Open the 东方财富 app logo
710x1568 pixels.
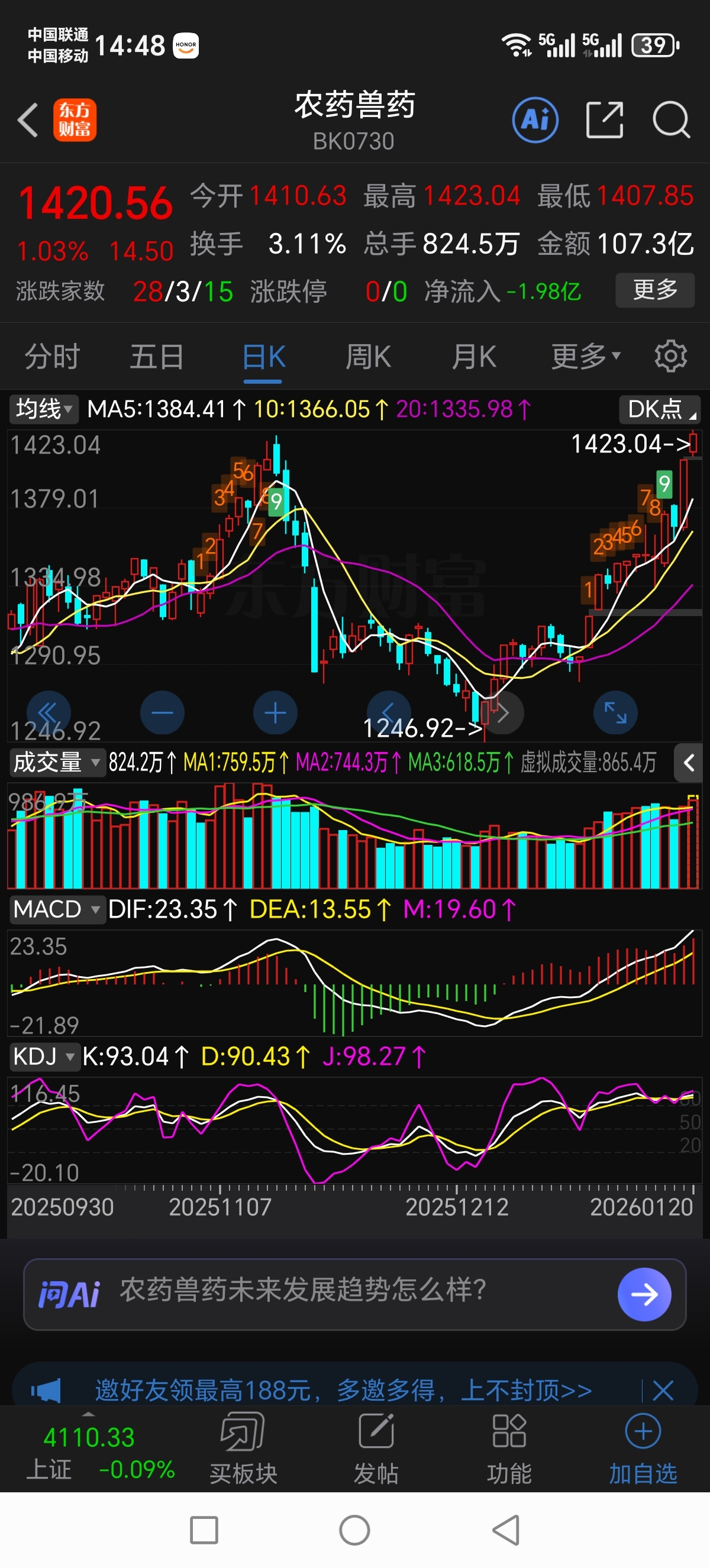click(75, 119)
